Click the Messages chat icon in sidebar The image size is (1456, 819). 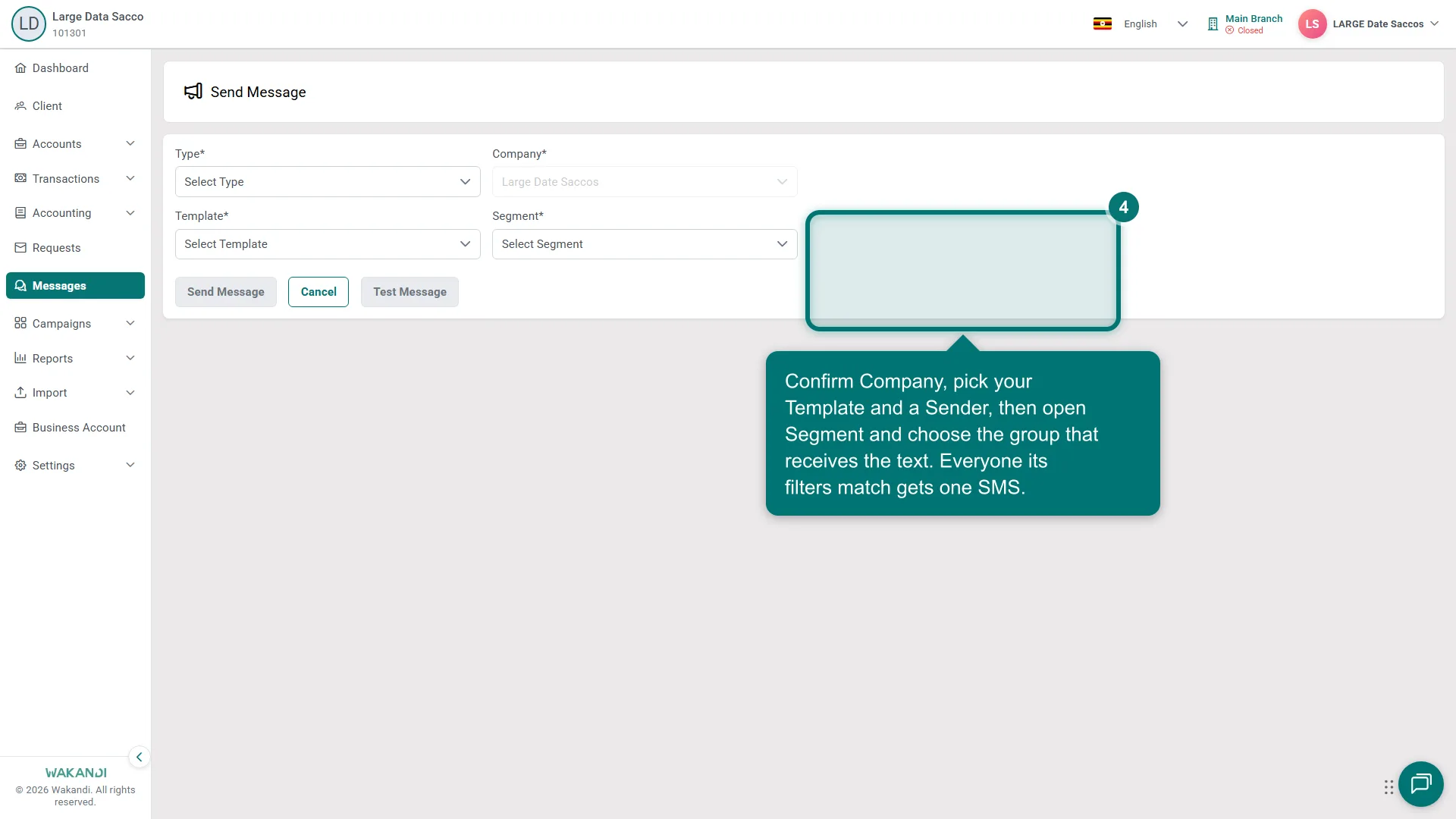click(x=20, y=286)
